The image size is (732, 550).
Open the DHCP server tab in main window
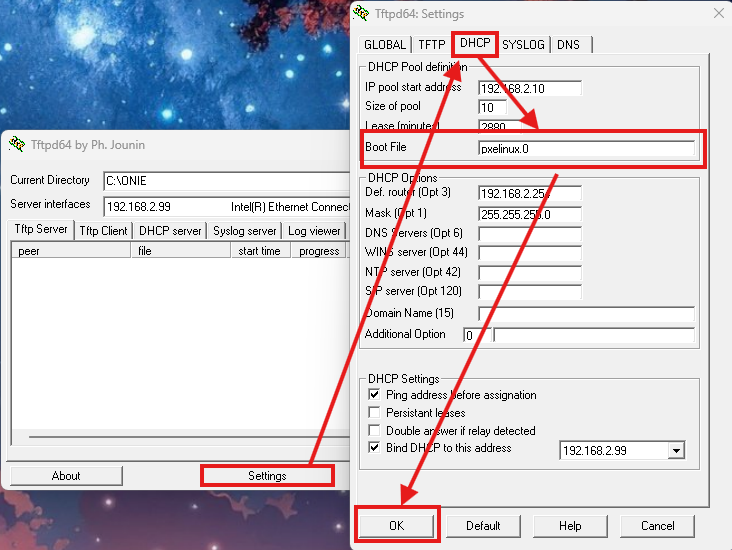tap(170, 231)
